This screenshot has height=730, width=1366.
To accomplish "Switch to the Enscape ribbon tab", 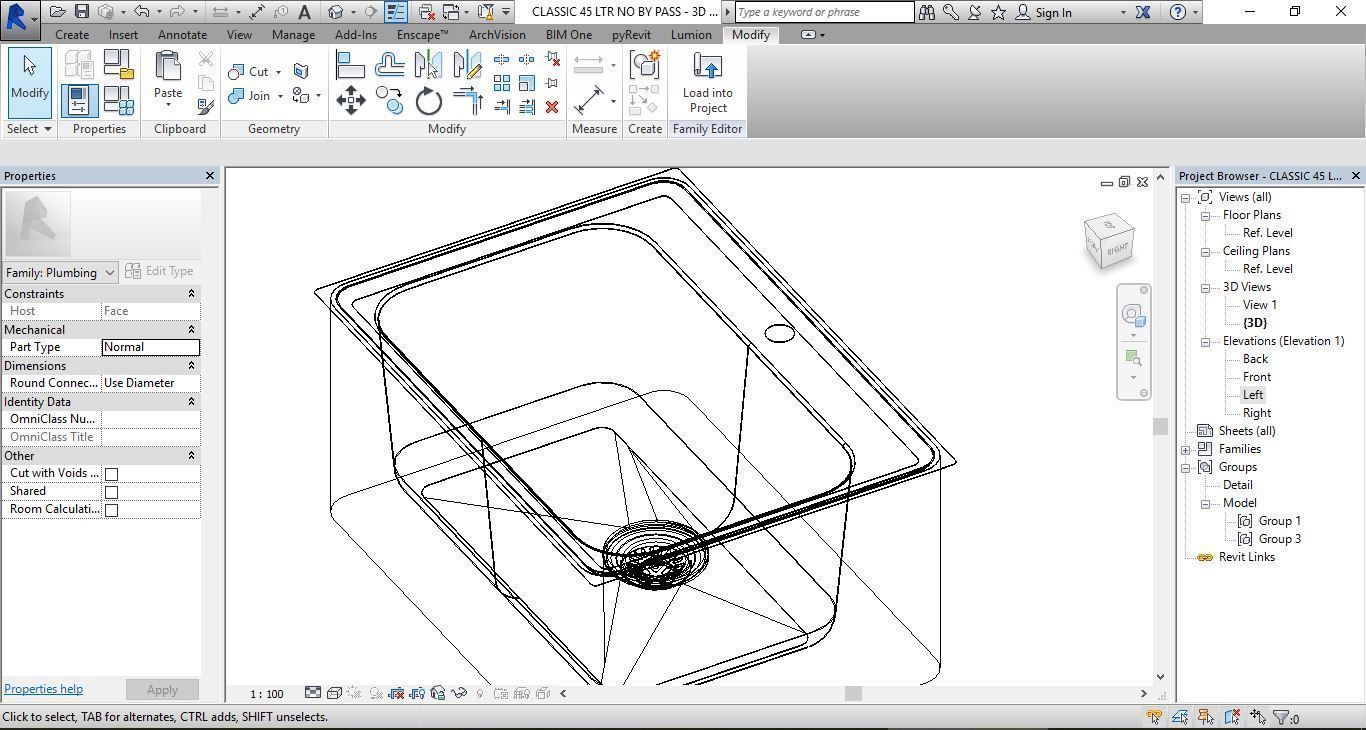I will pyautogui.click(x=422, y=34).
